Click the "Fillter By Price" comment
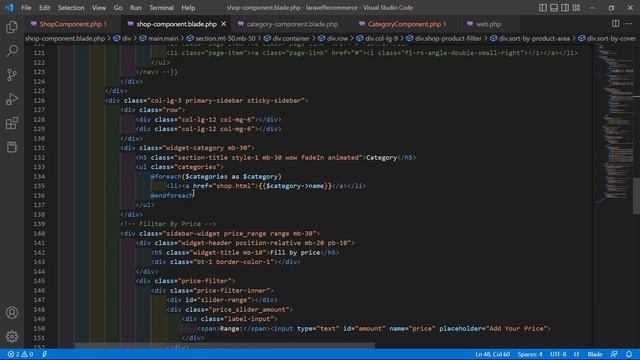 (x=168, y=224)
